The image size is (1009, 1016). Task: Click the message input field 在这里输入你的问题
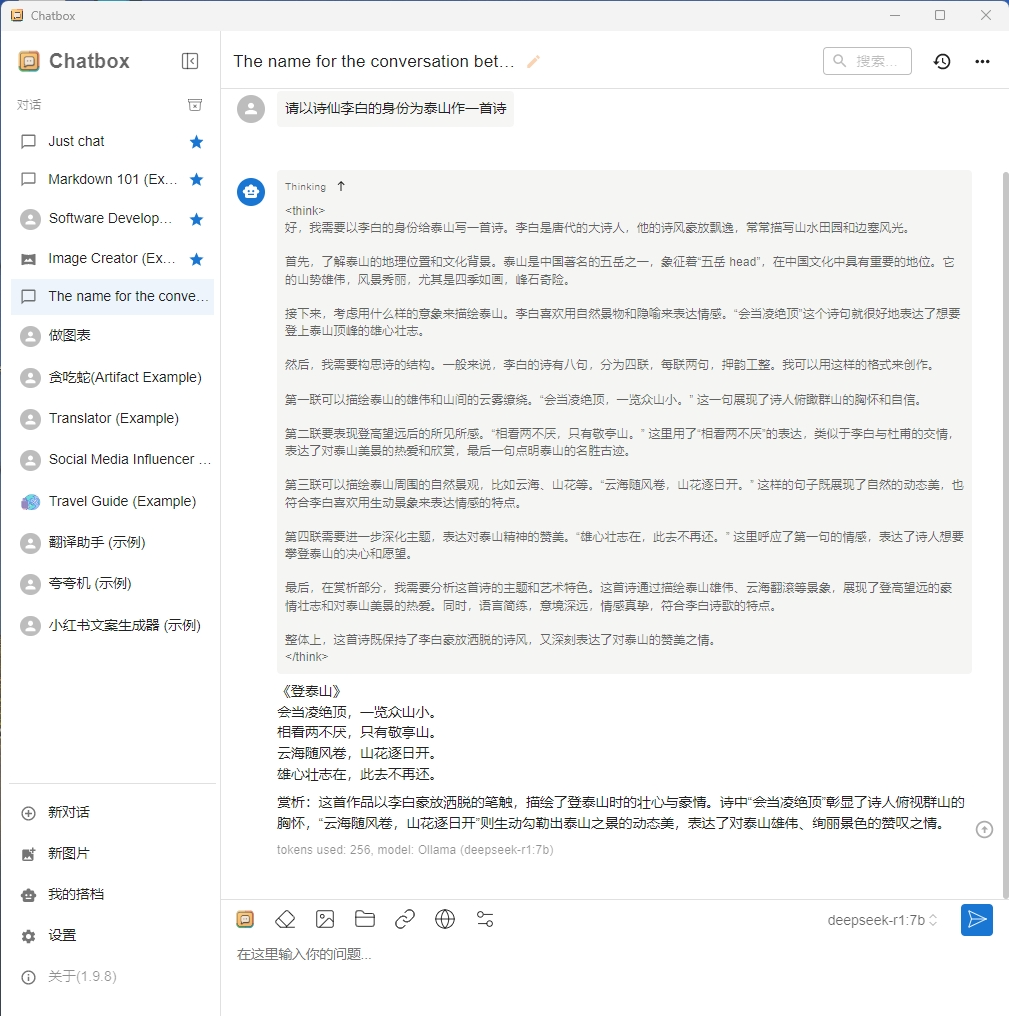tap(612, 954)
